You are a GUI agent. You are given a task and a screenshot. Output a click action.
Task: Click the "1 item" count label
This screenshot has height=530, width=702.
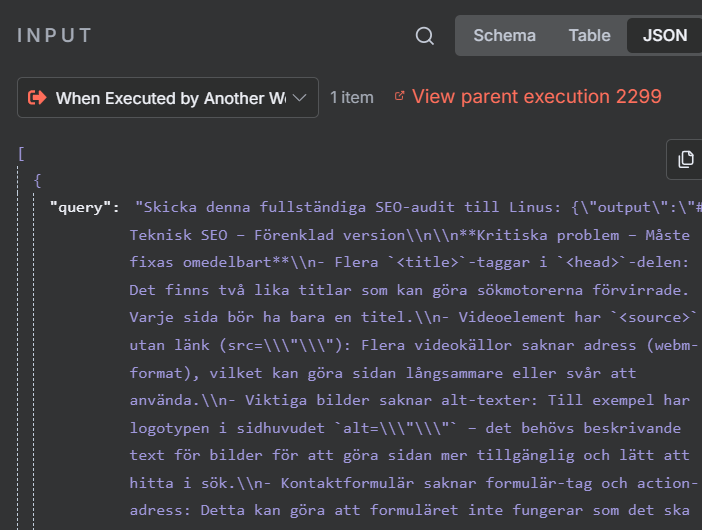[x=352, y=98]
